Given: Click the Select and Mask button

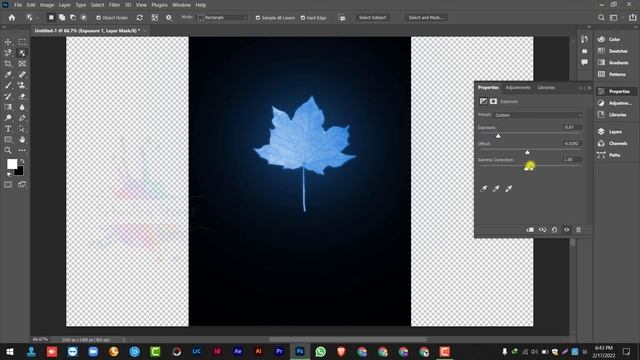Looking at the screenshot, I should (x=426, y=18).
